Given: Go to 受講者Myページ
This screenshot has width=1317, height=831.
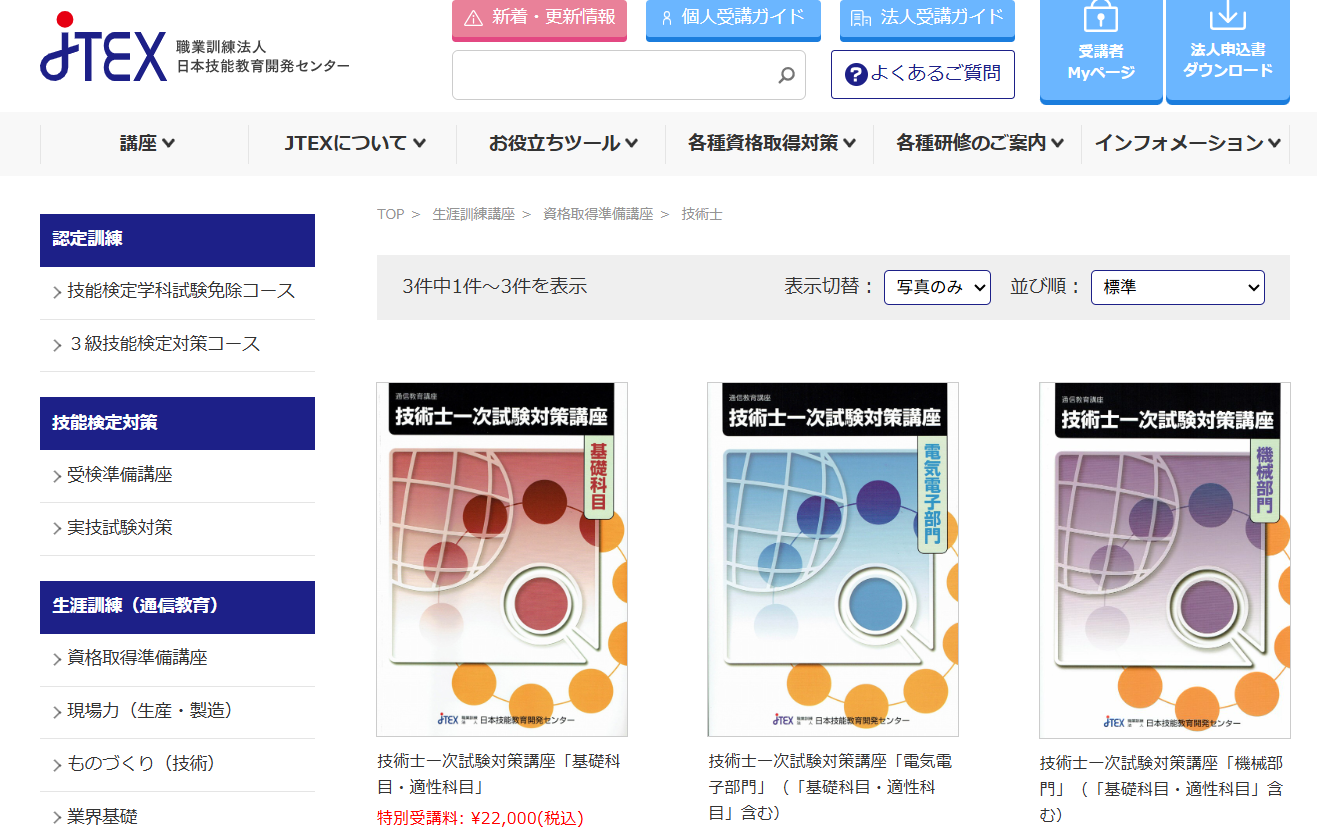Looking at the screenshot, I should click(x=1101, y=50).
